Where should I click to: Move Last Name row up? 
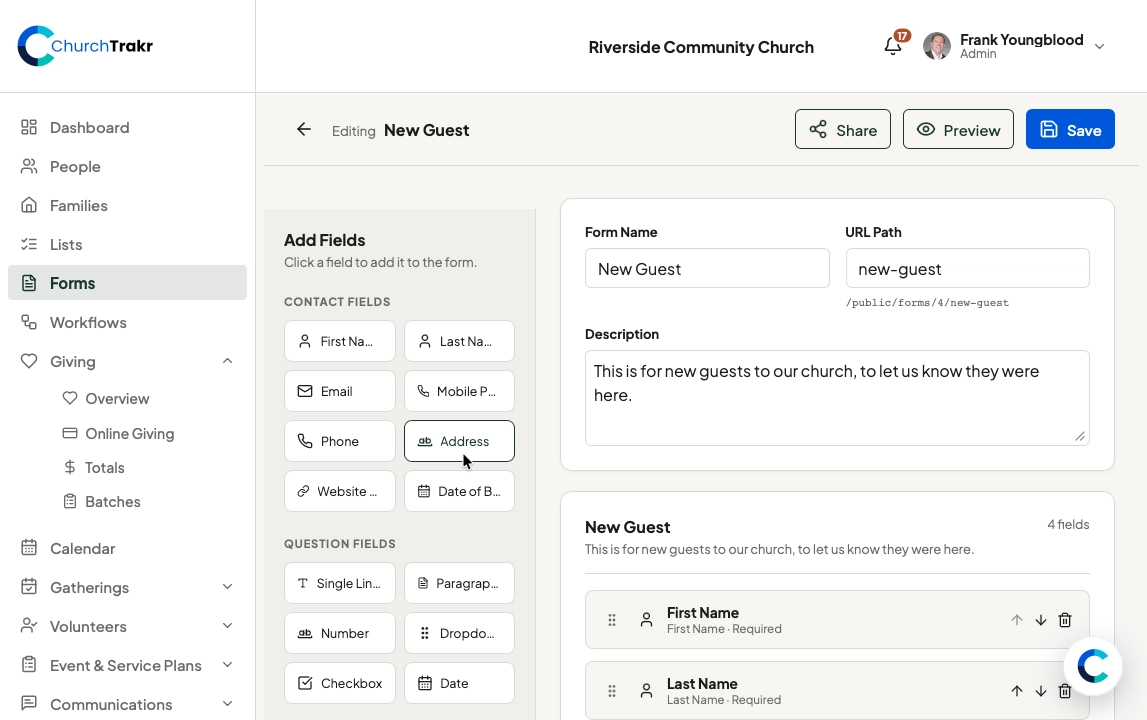coord(1017,691)
